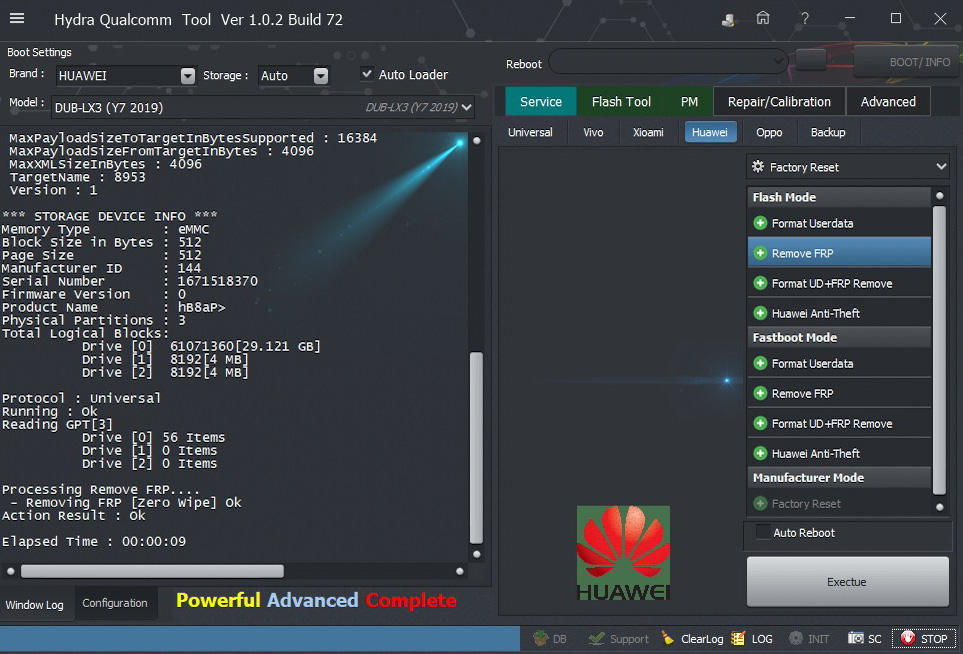Viewport: 963px width, 654px height.
Task: Click the ClearLog broom icon
Action: tap(668, 639)
